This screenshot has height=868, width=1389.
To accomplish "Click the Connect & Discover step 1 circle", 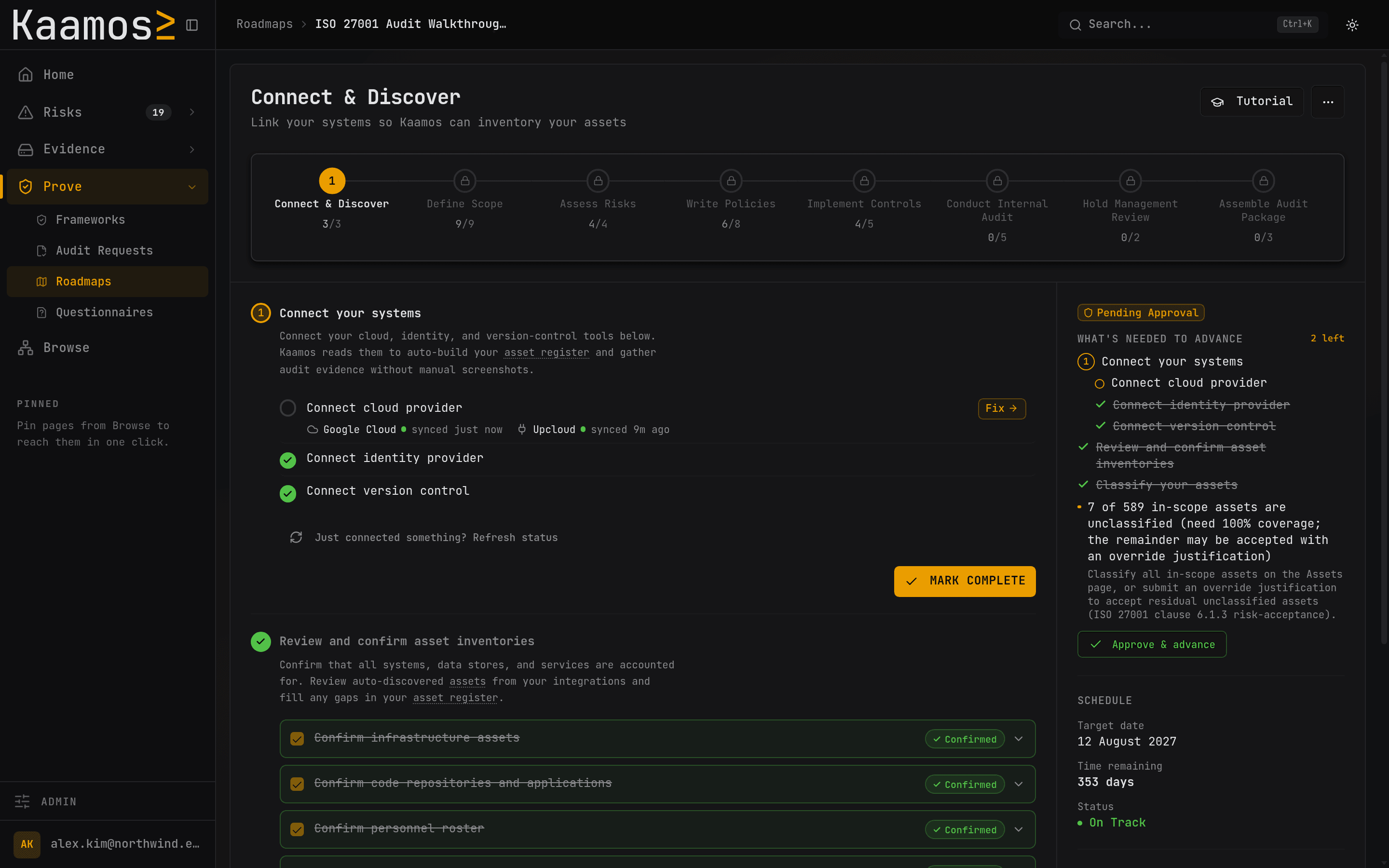I will (332, 181).
